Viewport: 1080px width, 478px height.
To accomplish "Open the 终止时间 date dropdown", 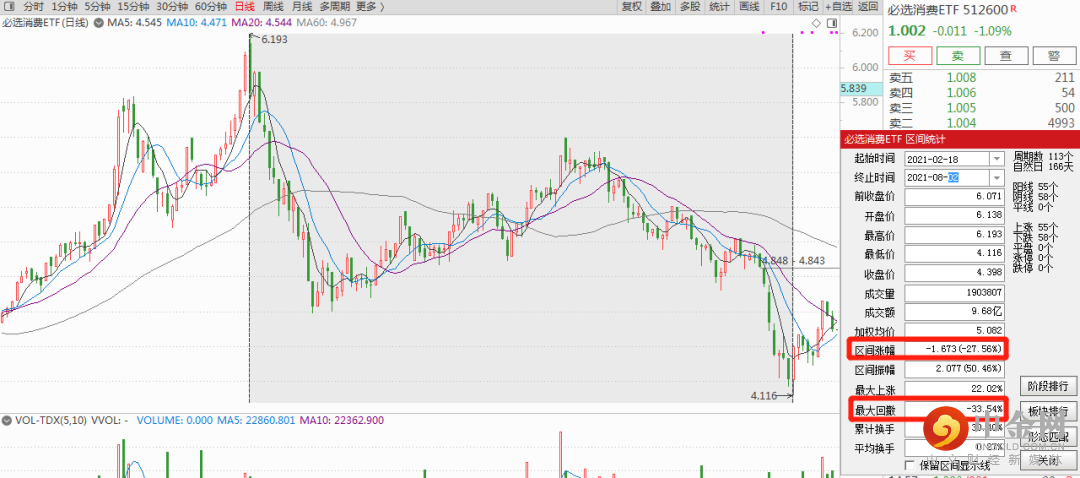I will (997, 178).
